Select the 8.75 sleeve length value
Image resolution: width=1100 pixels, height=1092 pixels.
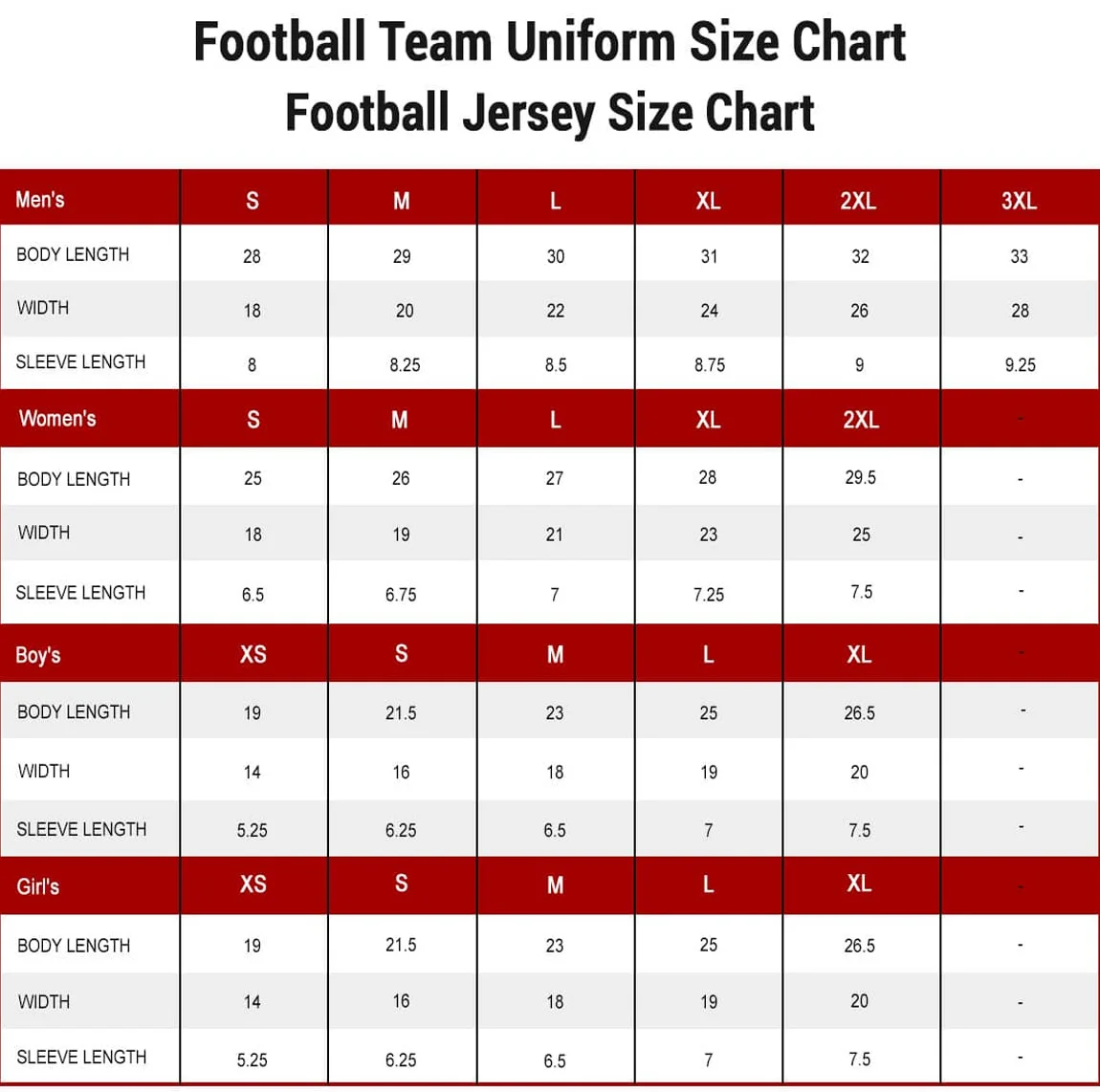710,364
